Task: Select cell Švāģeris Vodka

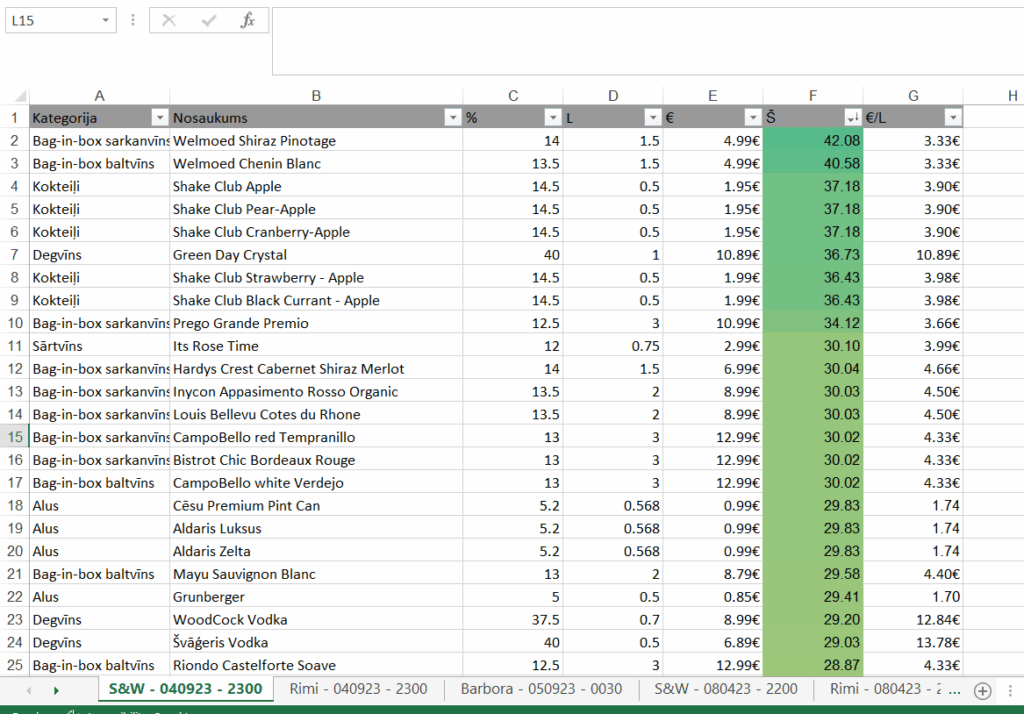Action: pos(316,642)
